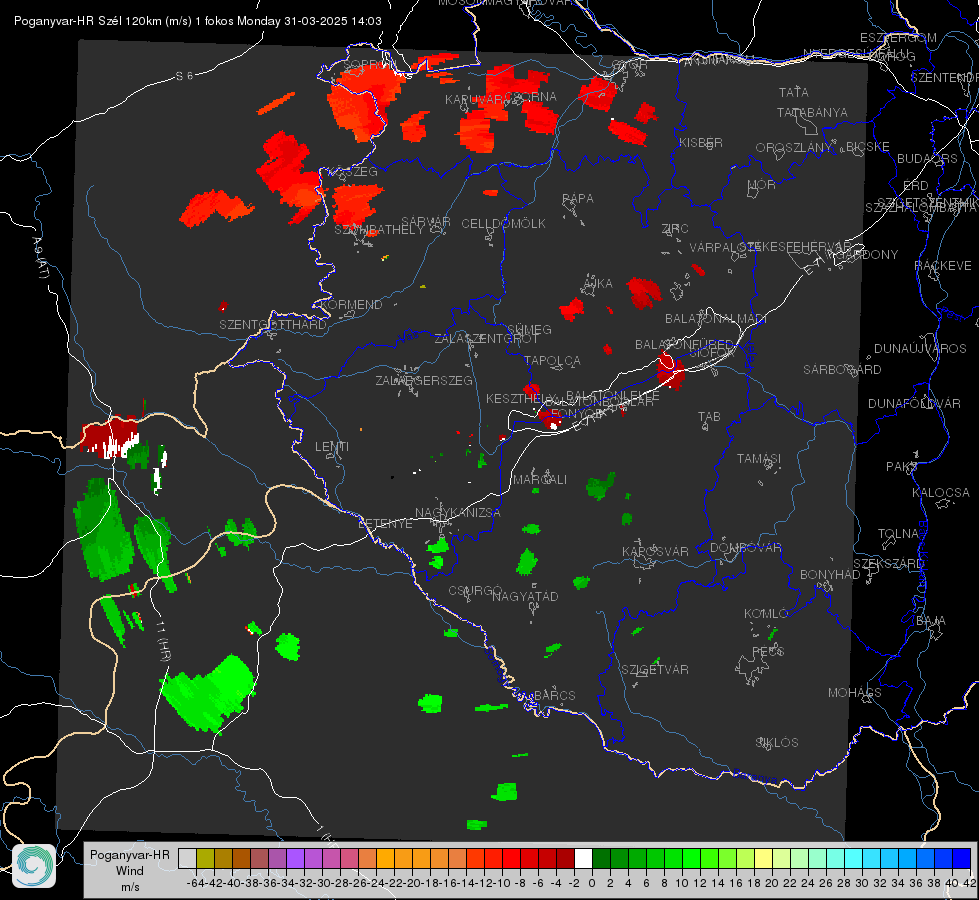Click the 'S 6' road label
Viewport: 979px width, 900px height.
pos(184,76)
